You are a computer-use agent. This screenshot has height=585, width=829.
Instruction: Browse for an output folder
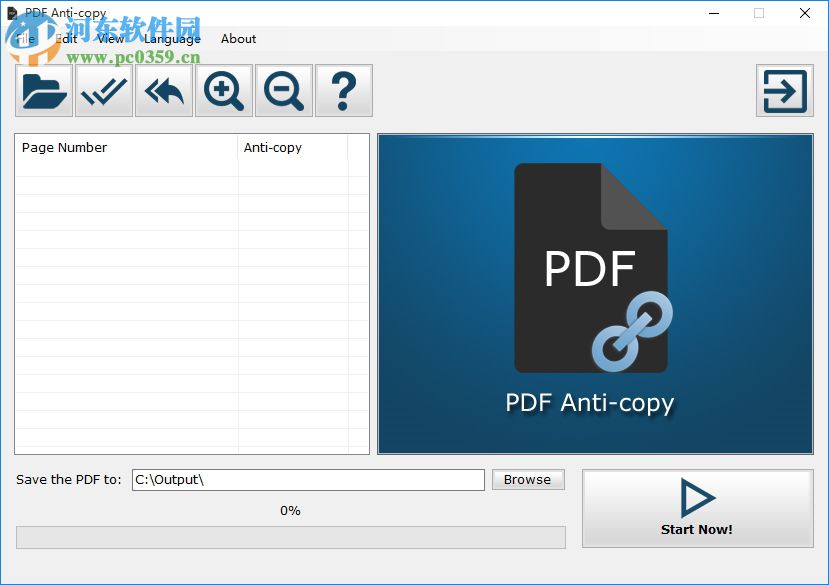[527, 479]
